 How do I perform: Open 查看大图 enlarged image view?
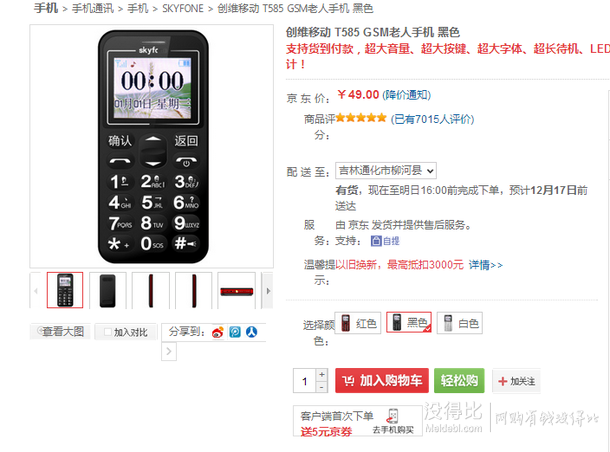[60, 331]
